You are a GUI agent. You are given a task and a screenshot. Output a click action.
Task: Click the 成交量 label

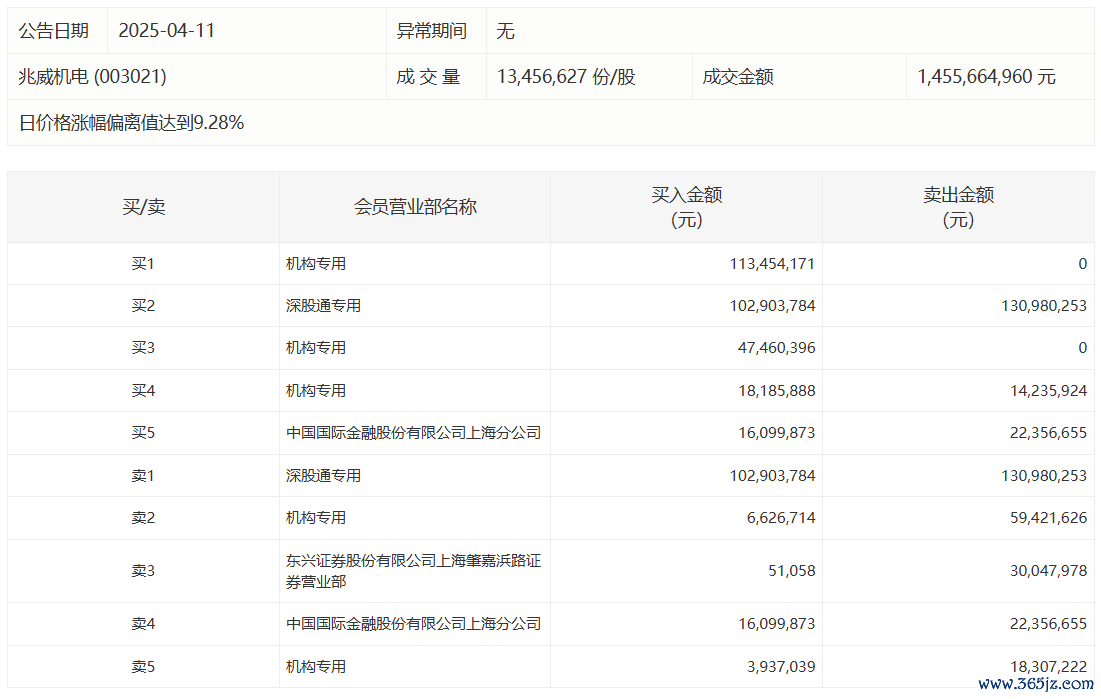click(428, 77)
